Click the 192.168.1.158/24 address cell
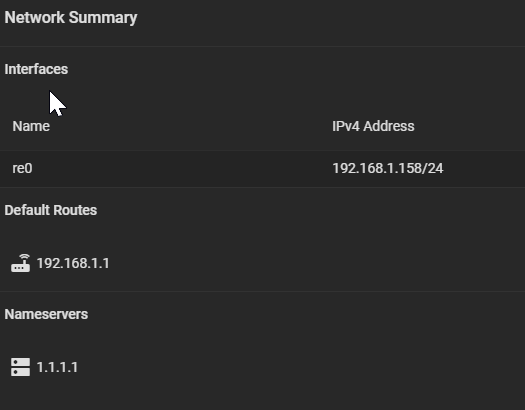The image size is (525, 410). [x=388, y=168]
